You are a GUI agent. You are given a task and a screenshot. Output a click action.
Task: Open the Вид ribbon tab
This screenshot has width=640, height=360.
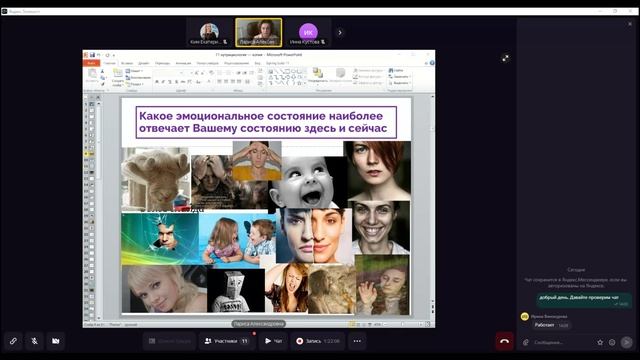[257, 63]
